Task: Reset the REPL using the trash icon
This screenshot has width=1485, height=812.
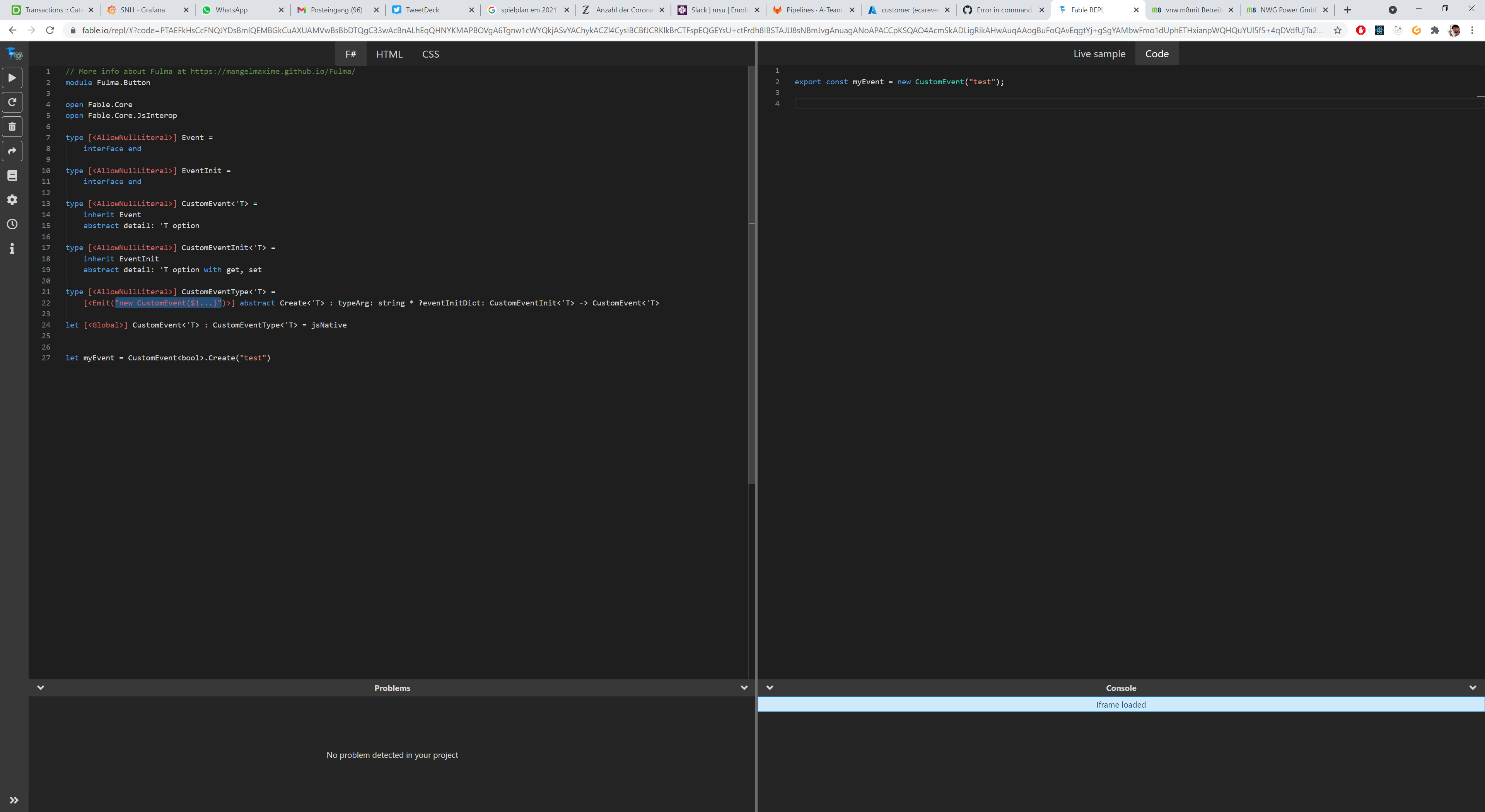Action: click(12, 126)
